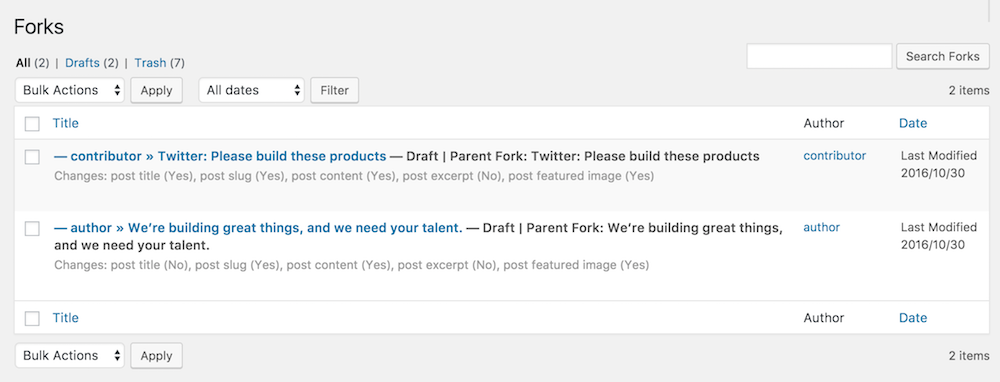Click the bottom Apply button
The width and height of the screenshot is (1000, 382).
[x=156, y=355]
